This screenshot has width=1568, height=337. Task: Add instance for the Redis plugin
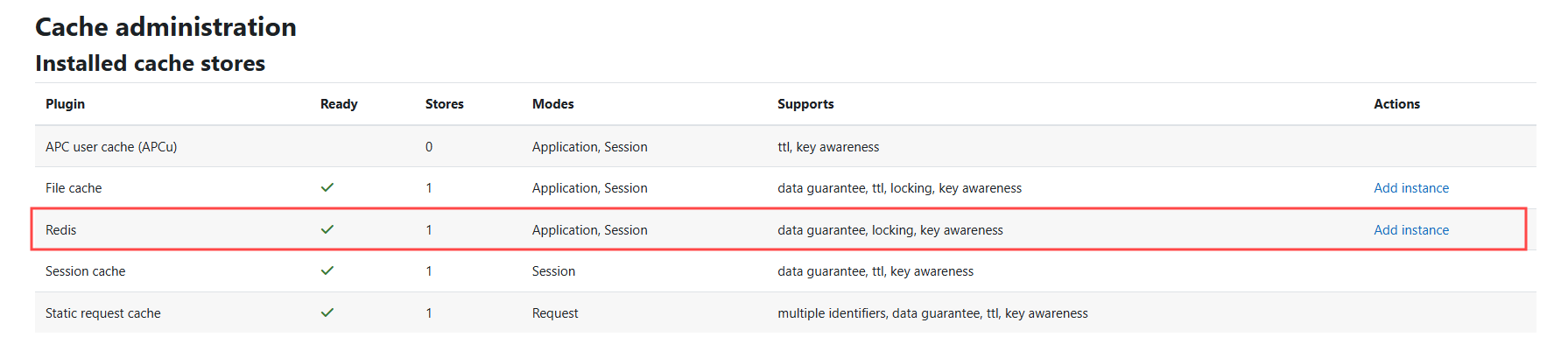tap(1410, 230)
